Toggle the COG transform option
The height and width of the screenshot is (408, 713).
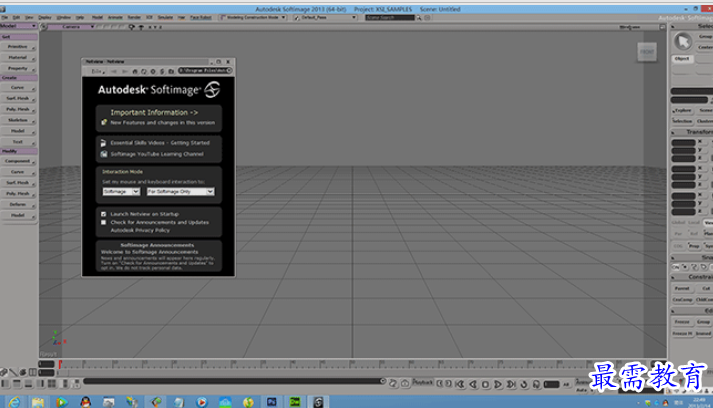click(678, 246)
